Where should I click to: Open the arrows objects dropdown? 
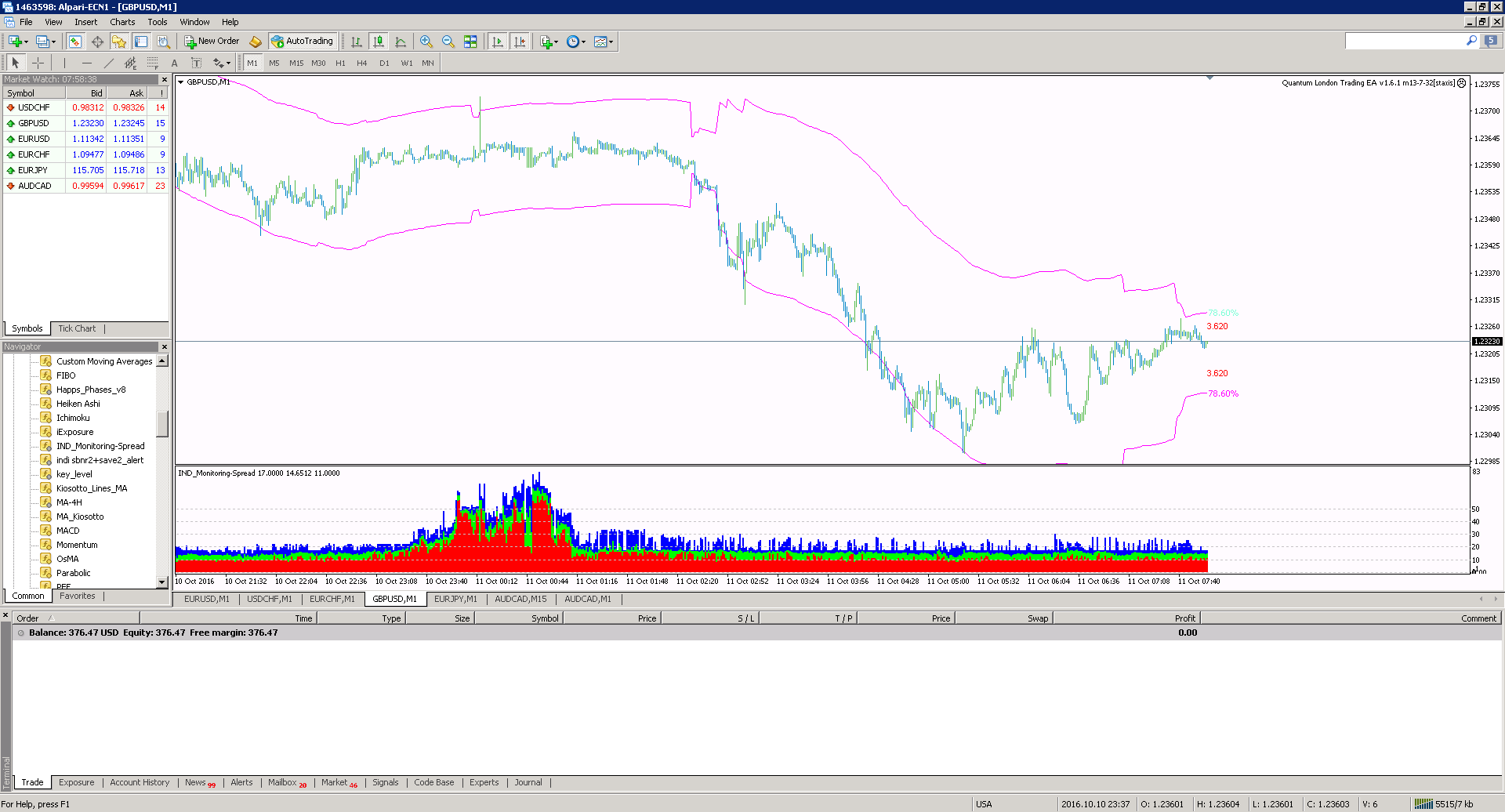coord(222,63)
